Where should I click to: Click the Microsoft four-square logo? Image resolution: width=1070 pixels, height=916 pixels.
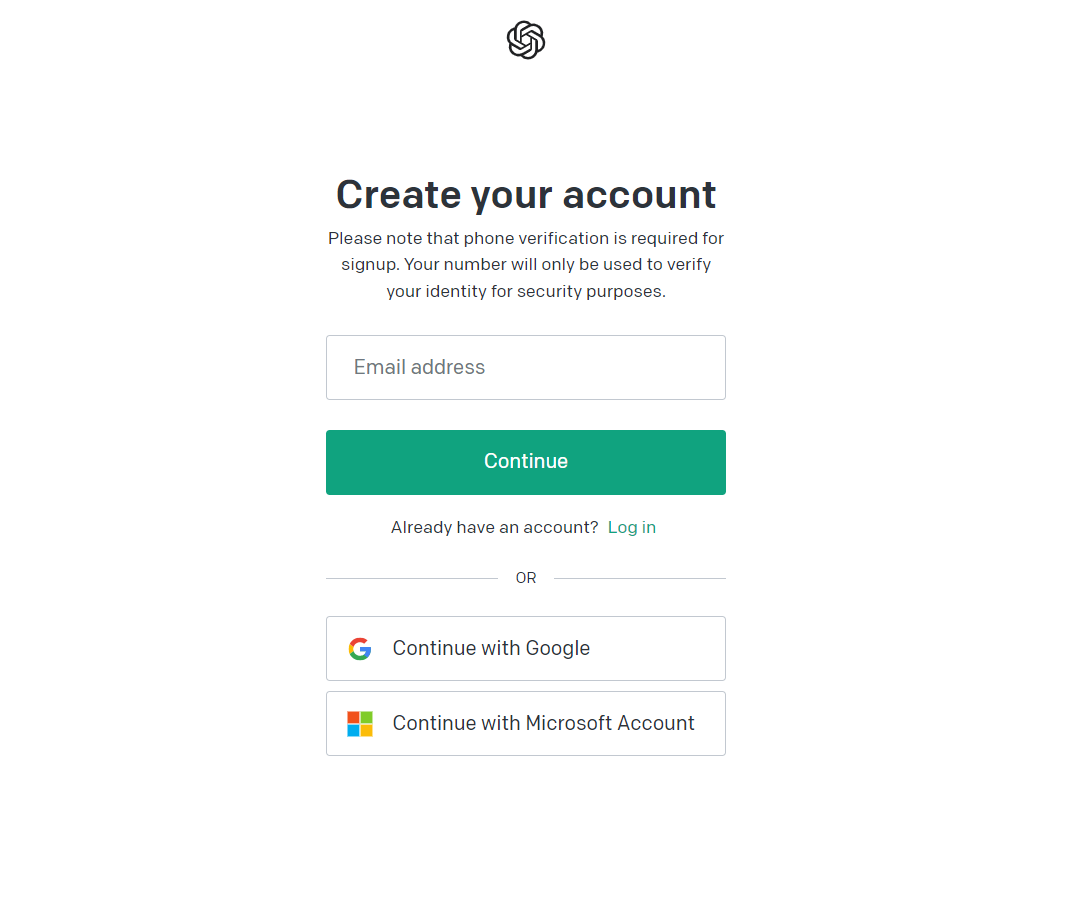pos(360,724)
